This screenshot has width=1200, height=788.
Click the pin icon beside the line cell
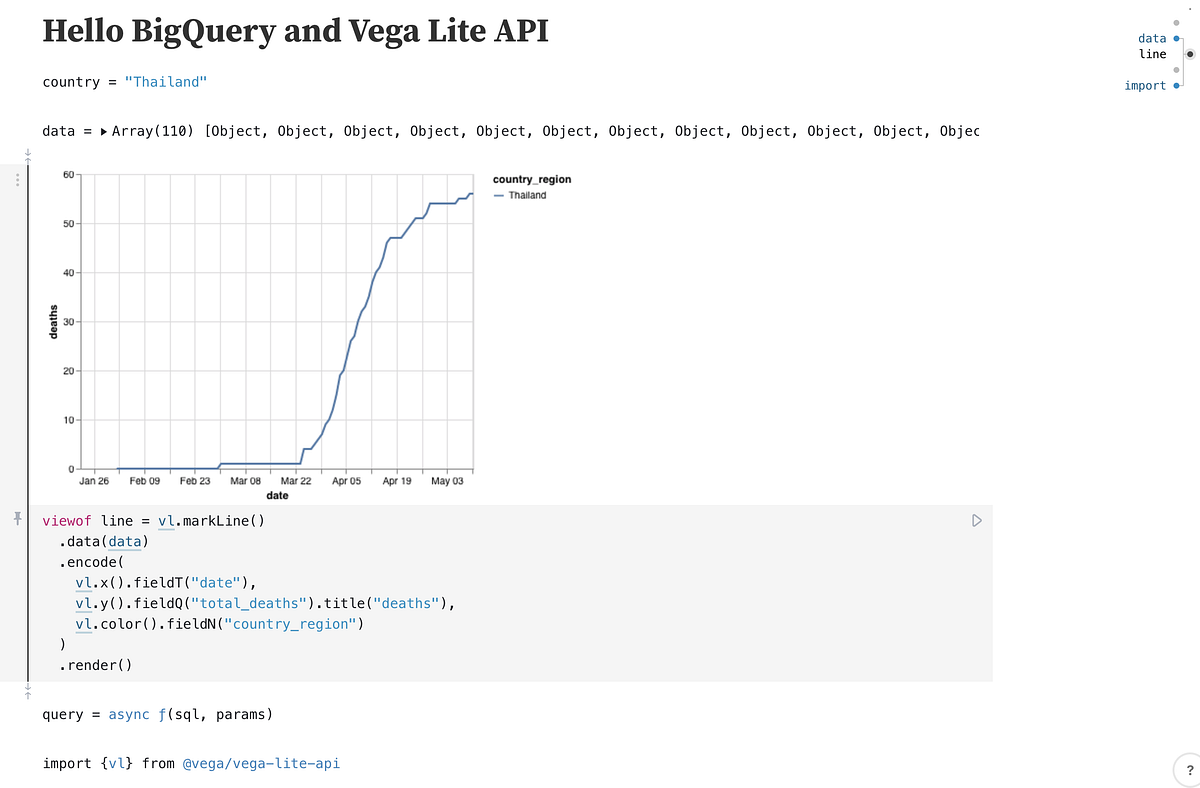click(x=16, y=519)
